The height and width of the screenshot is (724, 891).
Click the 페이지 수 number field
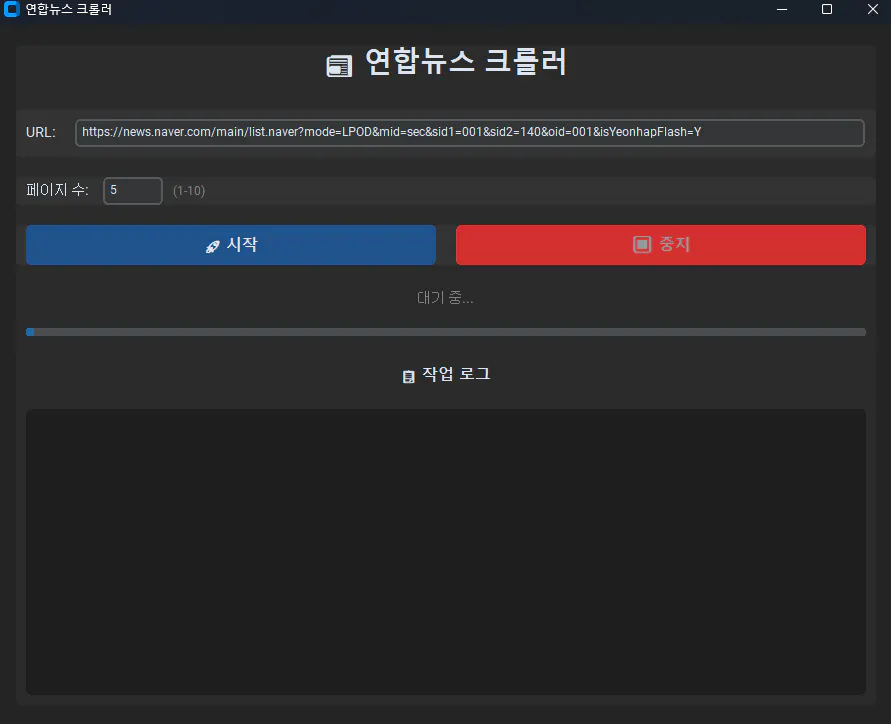[x=133, y=190]
